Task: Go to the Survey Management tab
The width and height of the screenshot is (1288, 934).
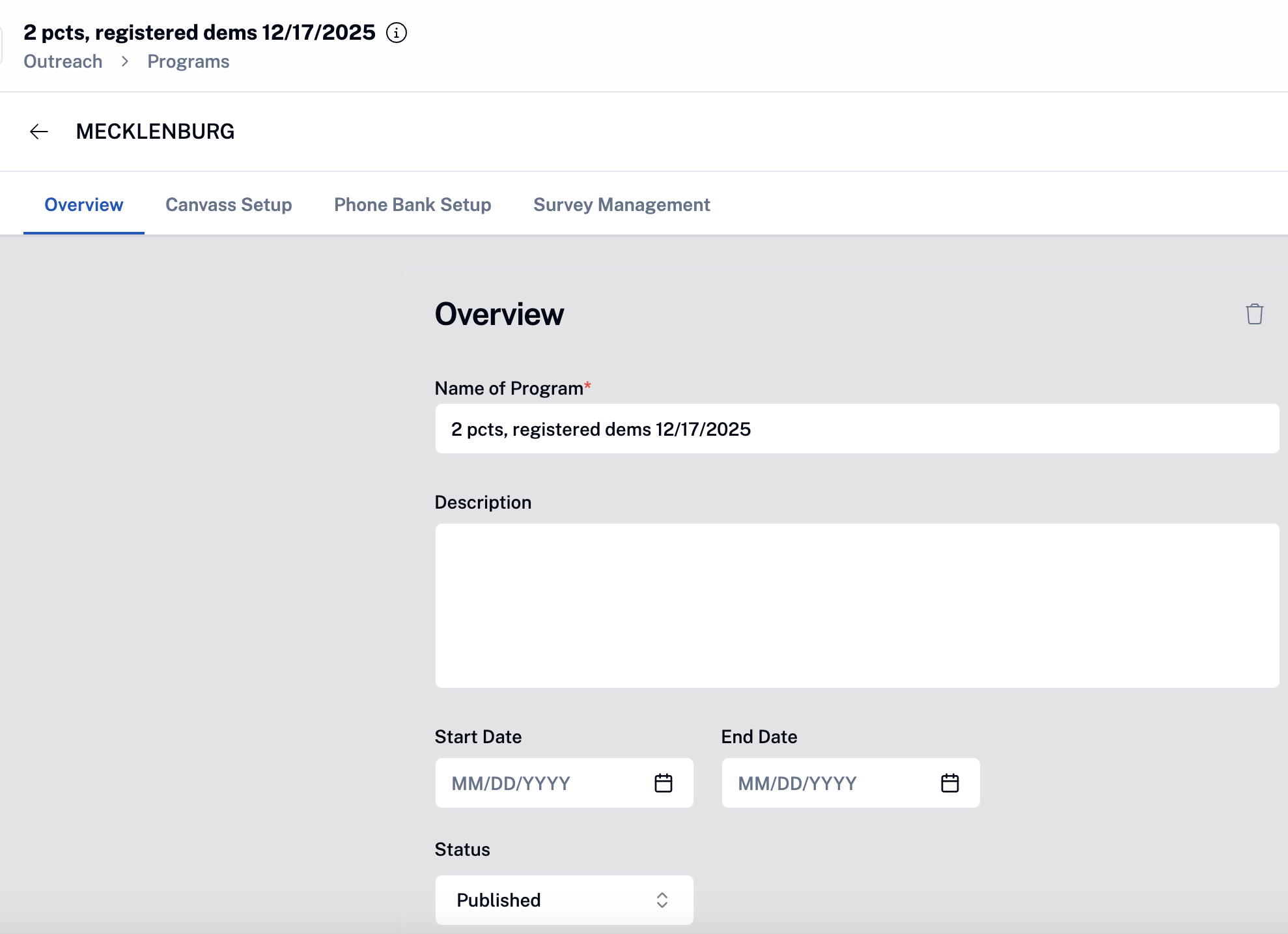Action: pyautogui.click(x=621, y=205)
